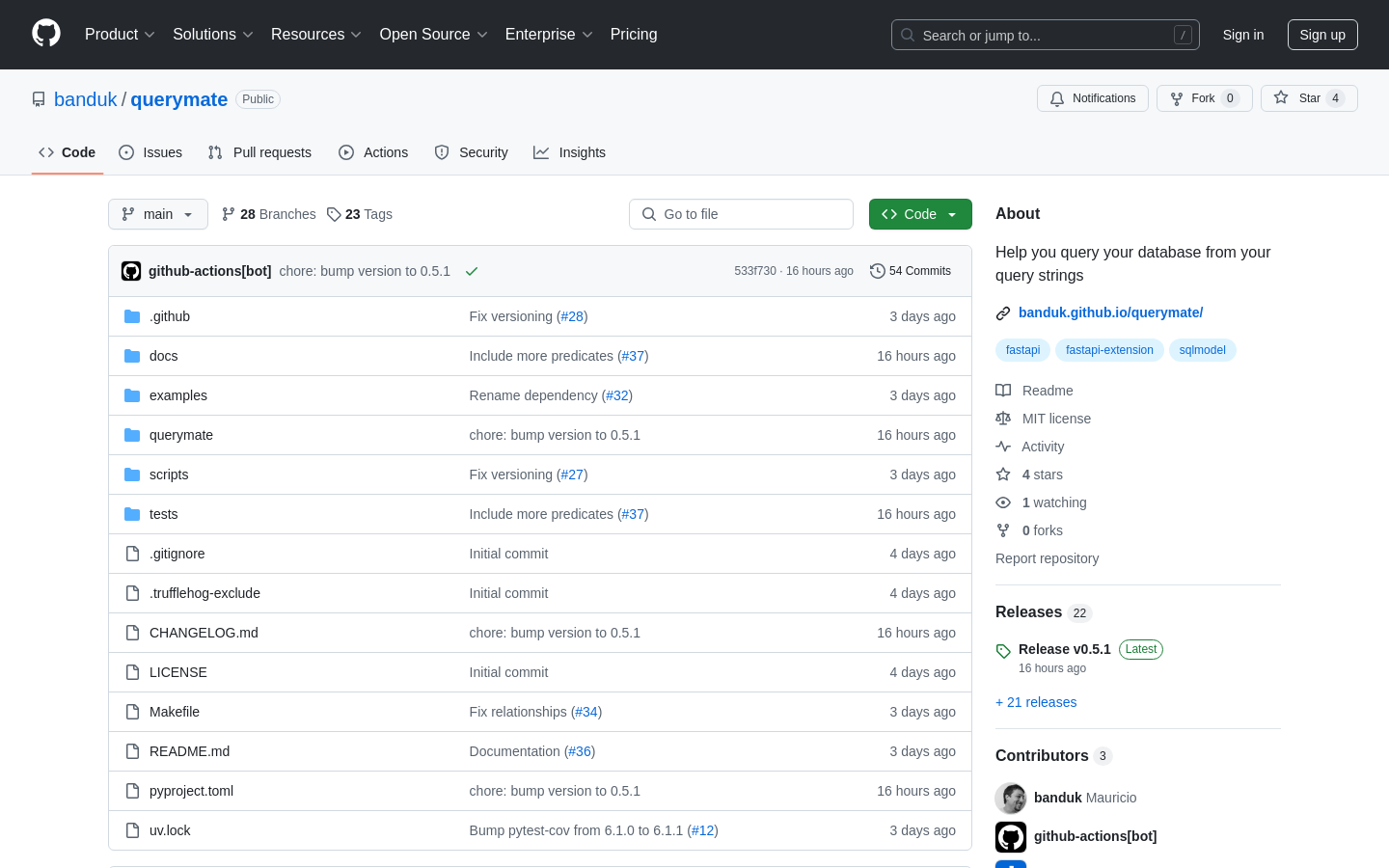
Task: Open the examples folder
Action: click(x=178, y=395)
